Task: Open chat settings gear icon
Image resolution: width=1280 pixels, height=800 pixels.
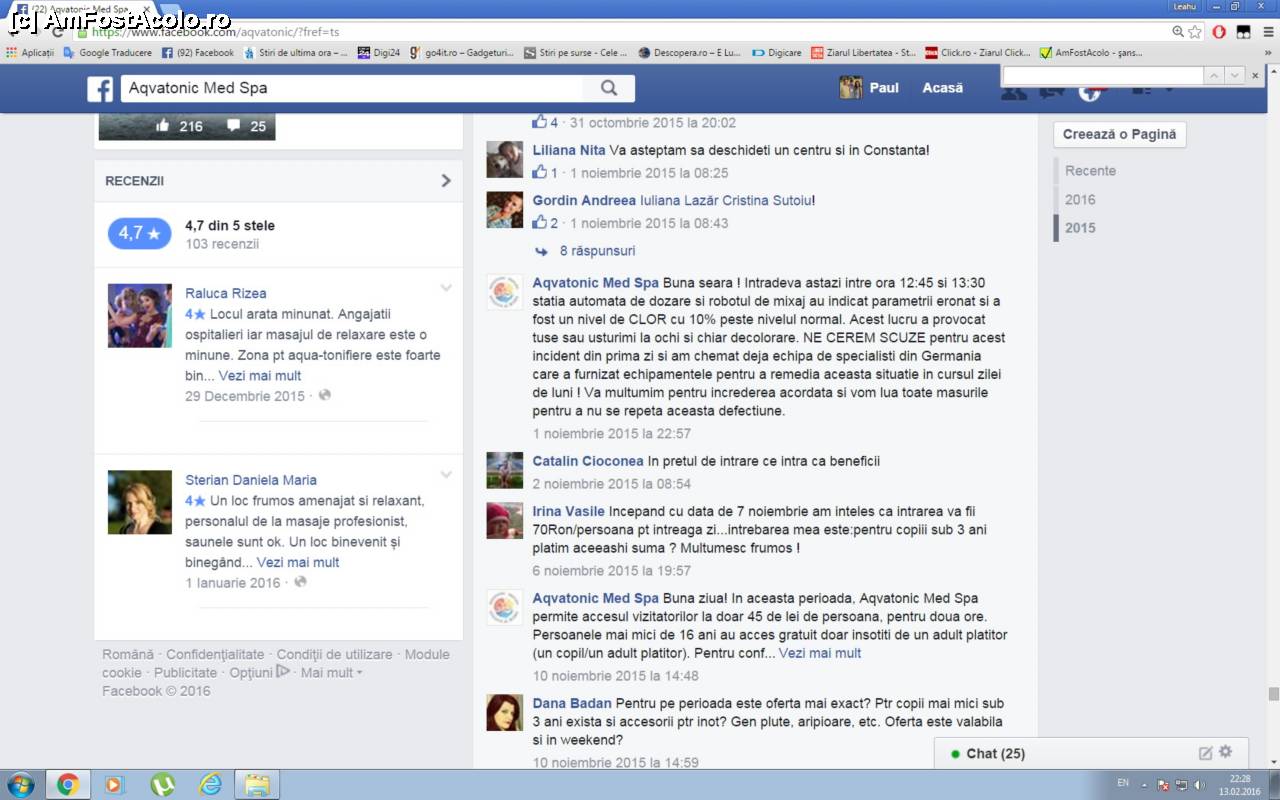Action: point(1226,752)
